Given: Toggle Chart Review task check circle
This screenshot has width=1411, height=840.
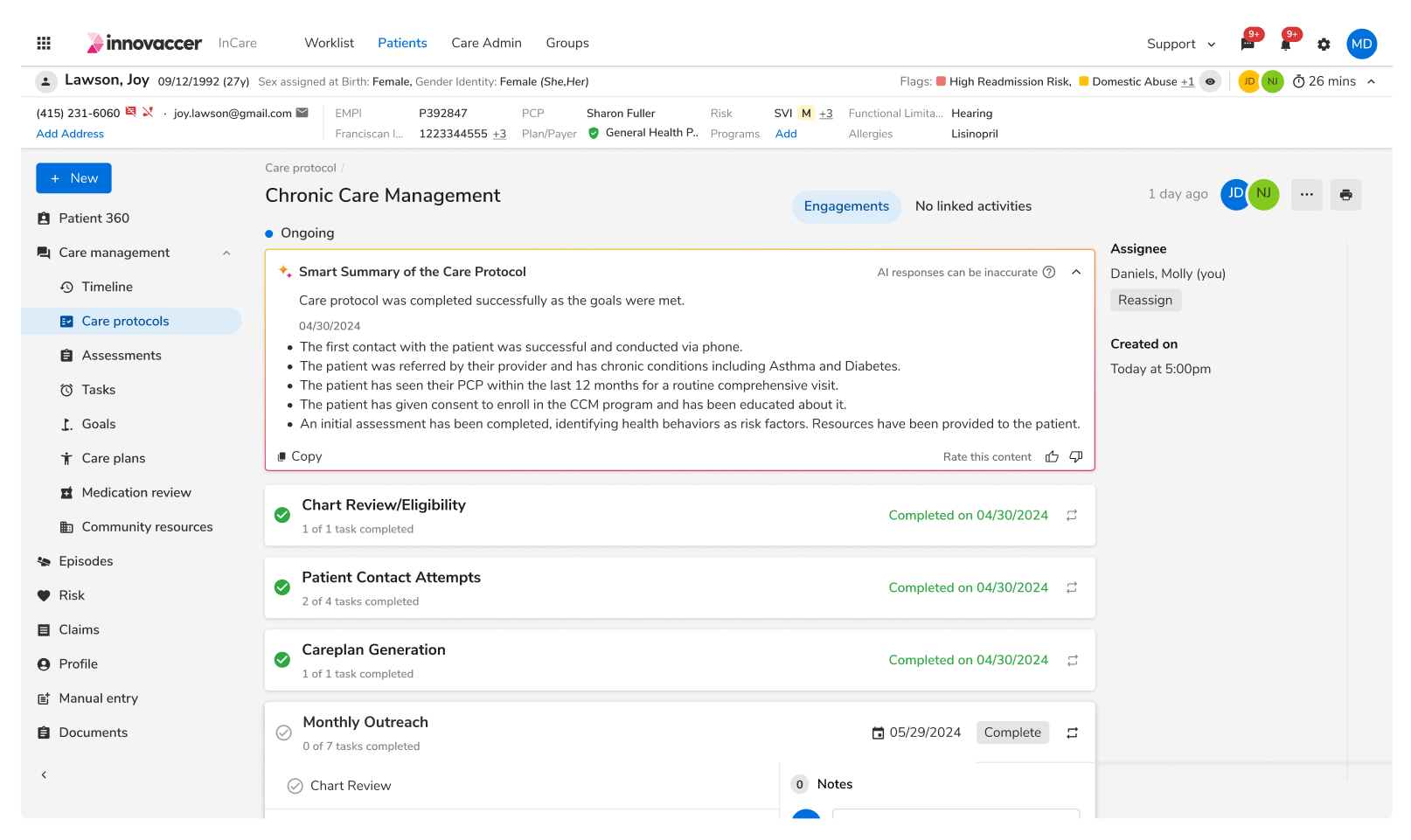Looking at the screenshot, I should point(295,786).
